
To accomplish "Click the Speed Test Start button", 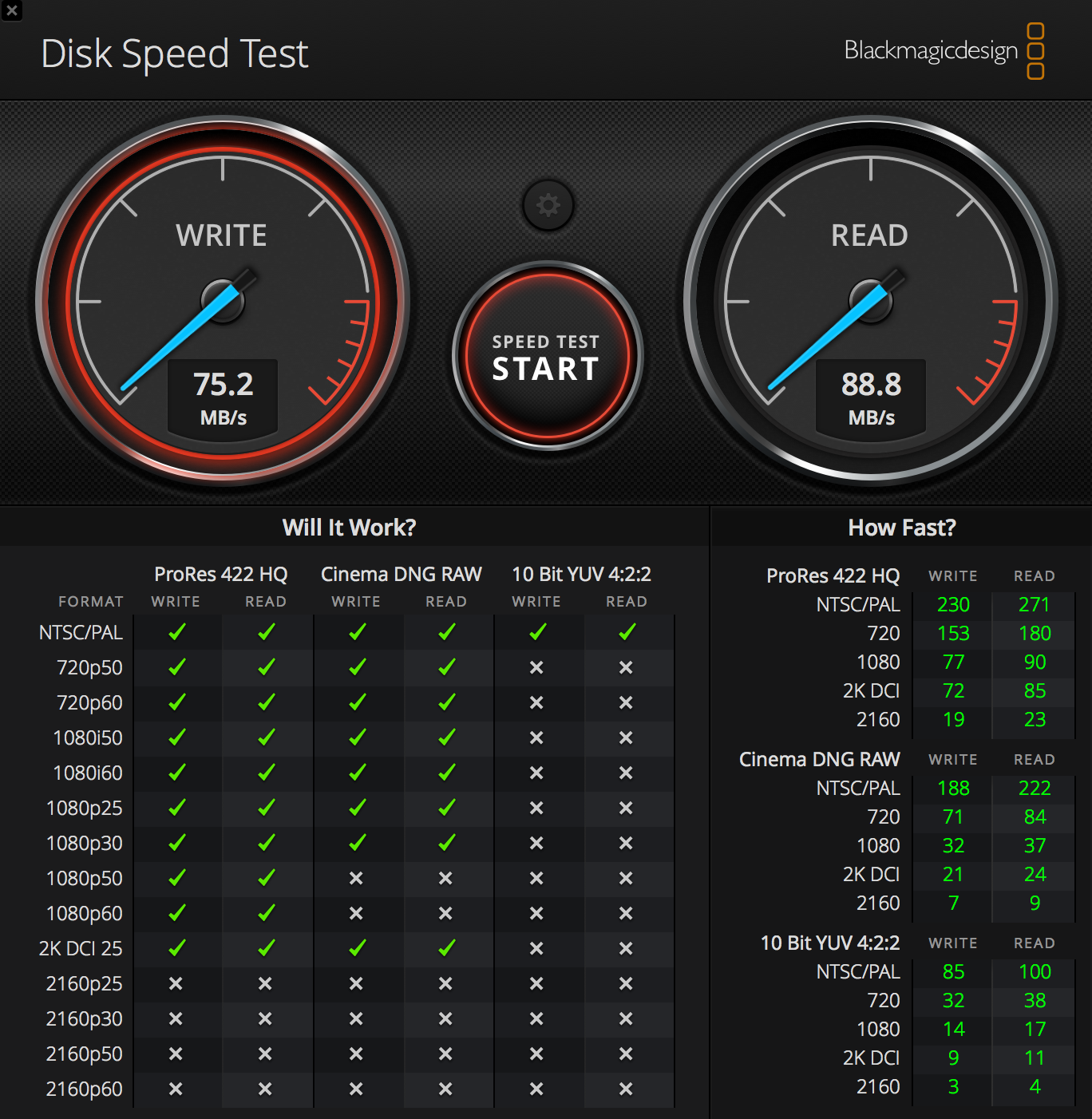I will point(548,356).
